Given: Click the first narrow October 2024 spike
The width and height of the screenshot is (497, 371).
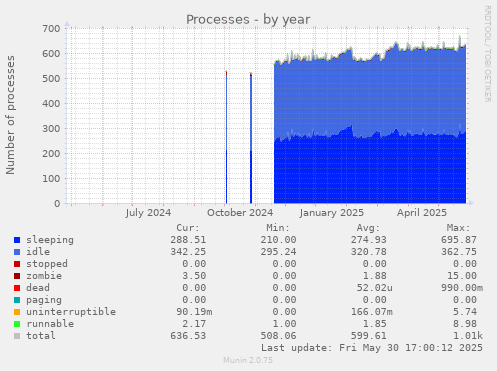Looking at the screenshot, I should (x=226, y=137).
